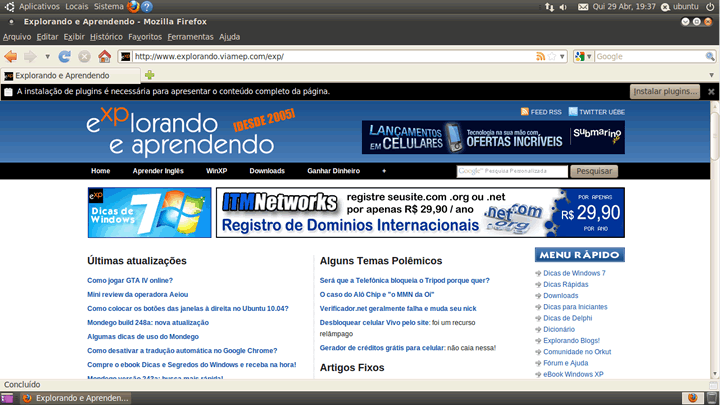Open the ubuntu user menu
The height and width of the screenshot is (405, 720).
(681, 6)
